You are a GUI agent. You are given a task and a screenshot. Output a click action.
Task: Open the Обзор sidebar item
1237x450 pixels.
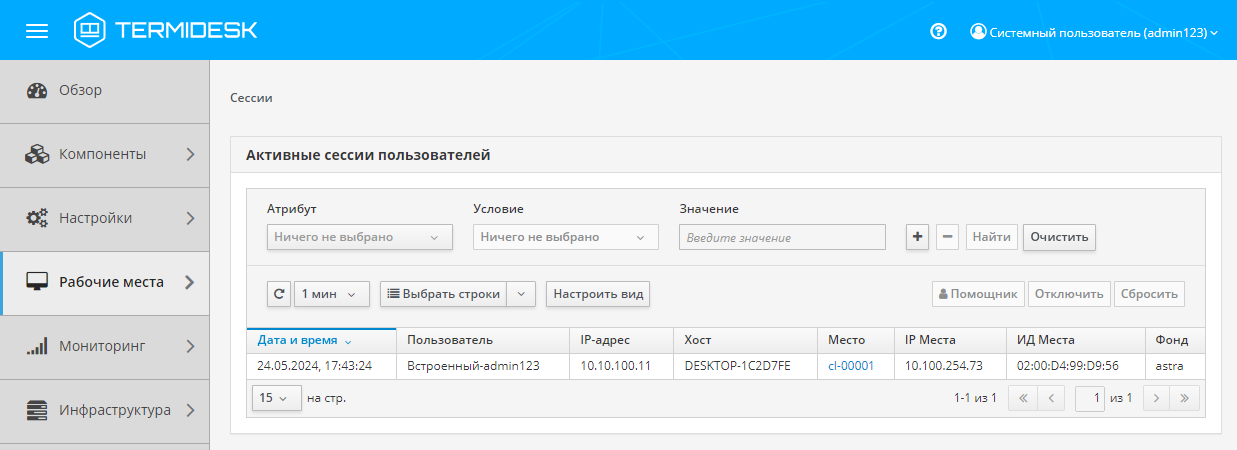(80, 90)
